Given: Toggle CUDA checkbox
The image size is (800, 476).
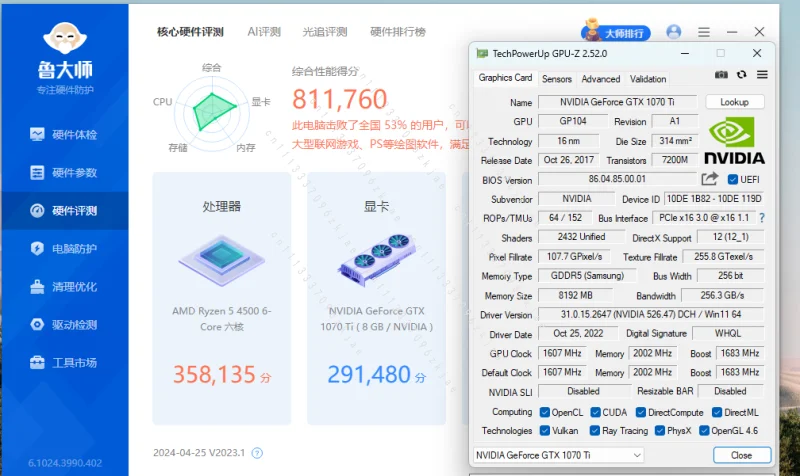Looking at the screenshot, I should point(595,412).
